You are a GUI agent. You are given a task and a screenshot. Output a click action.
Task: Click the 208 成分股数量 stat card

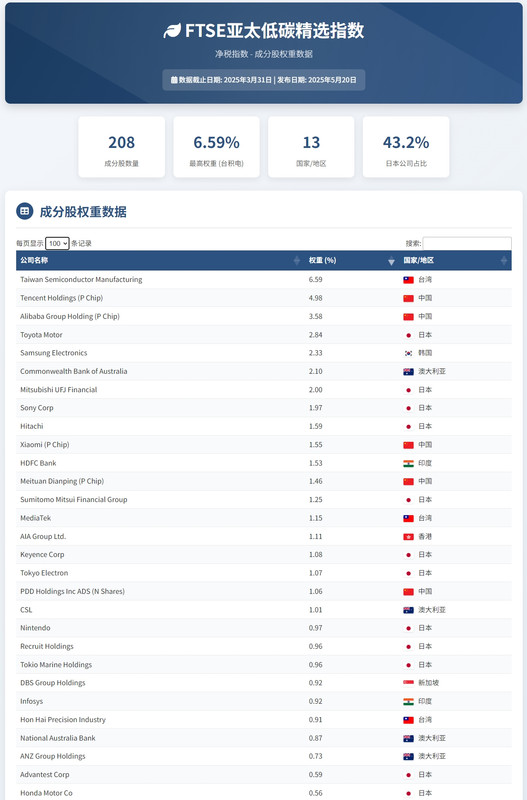121,147
